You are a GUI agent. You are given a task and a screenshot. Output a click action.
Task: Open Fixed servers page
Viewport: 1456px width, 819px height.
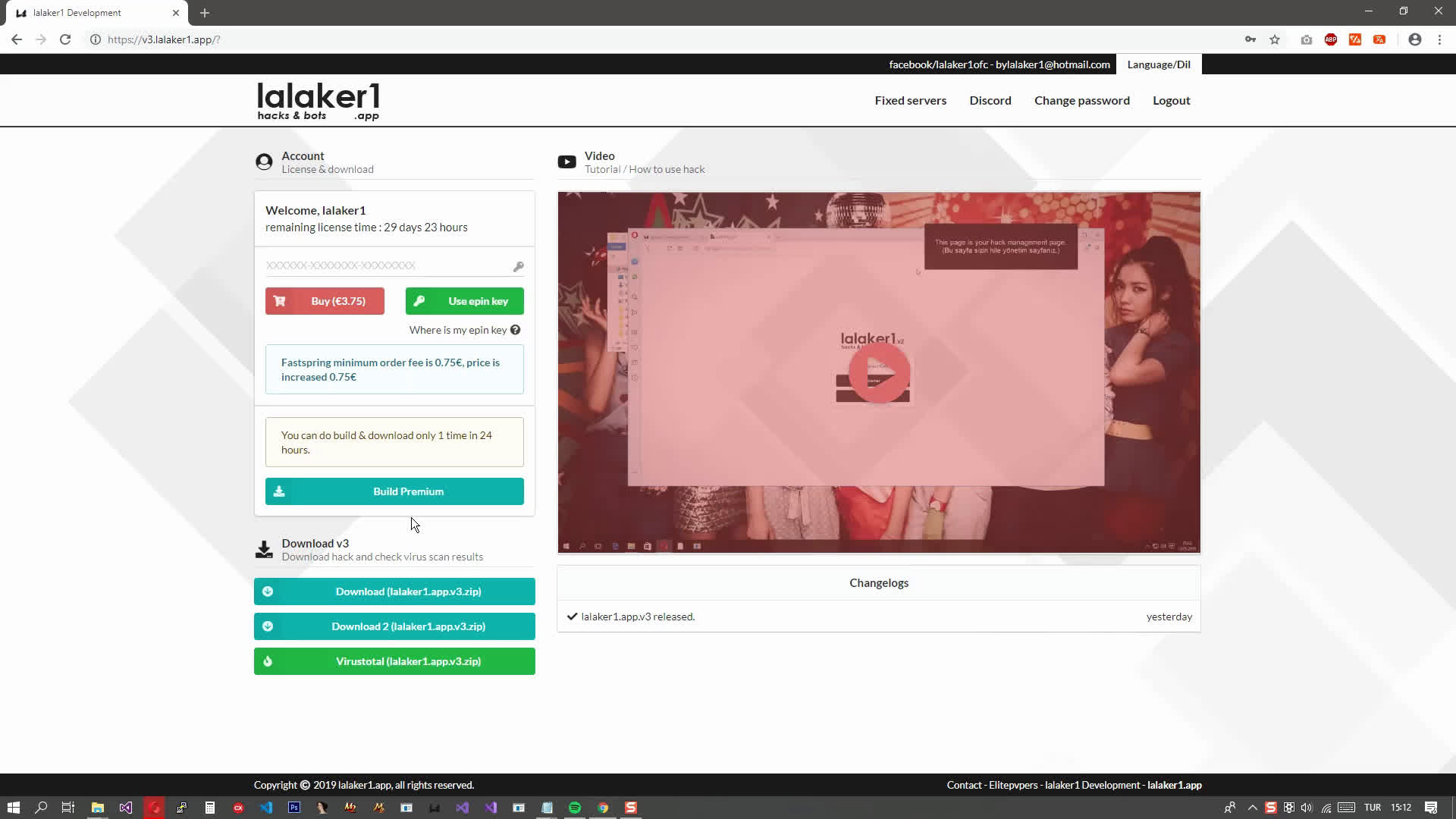910,100
